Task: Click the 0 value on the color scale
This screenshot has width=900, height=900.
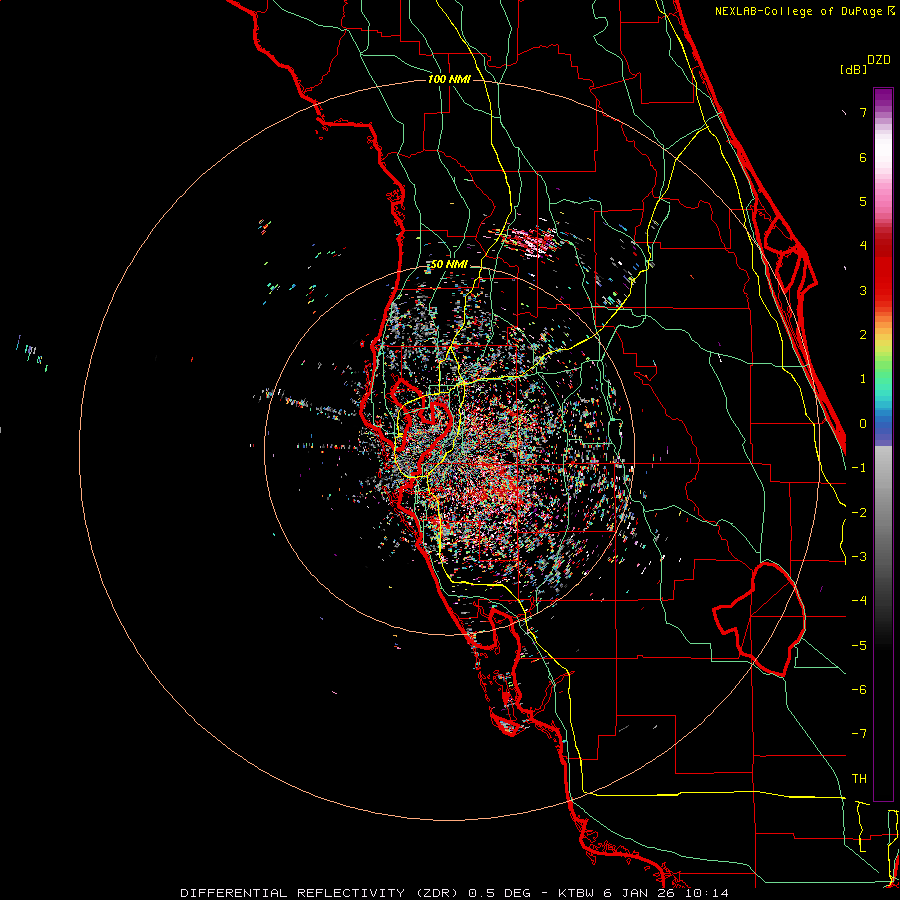Action: click(863, 424)
